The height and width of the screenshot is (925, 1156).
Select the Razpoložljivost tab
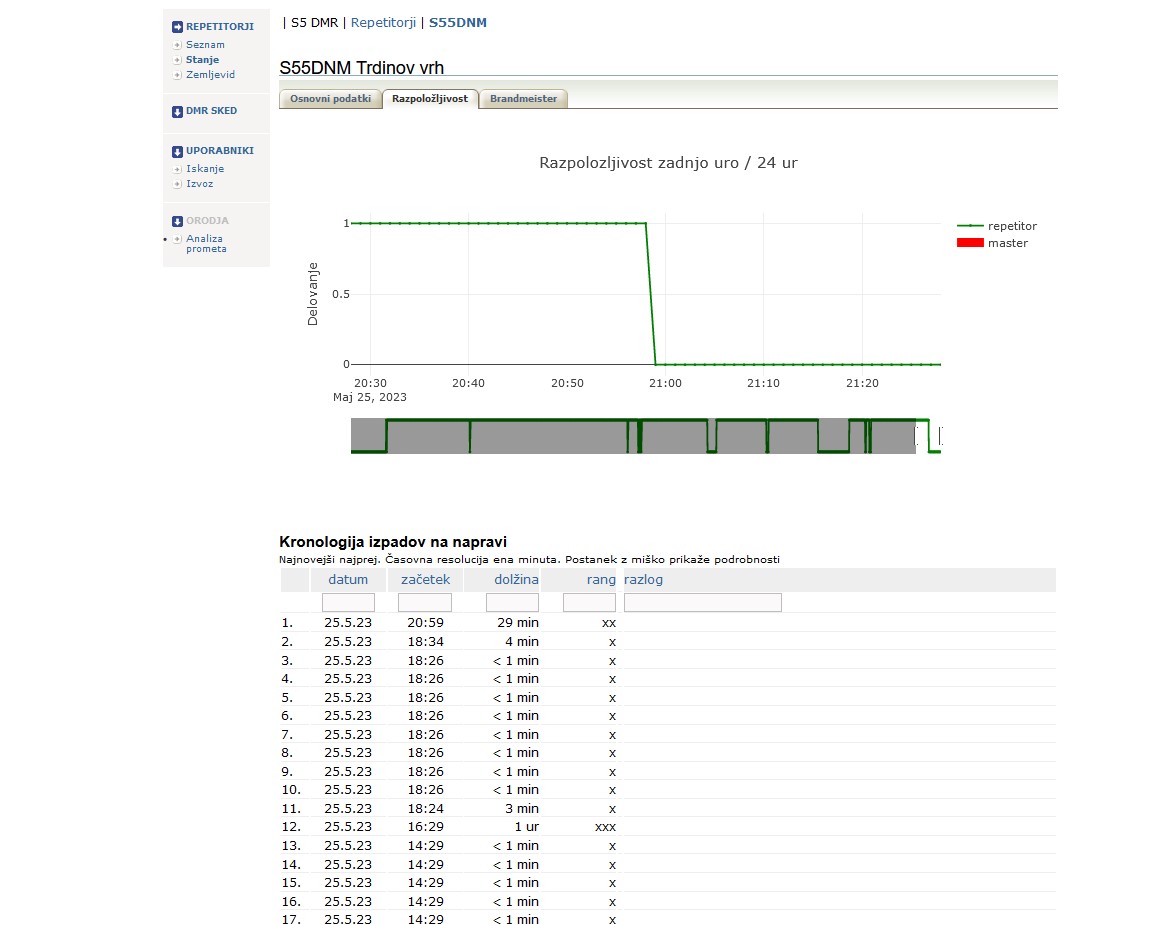coord(430,99)
